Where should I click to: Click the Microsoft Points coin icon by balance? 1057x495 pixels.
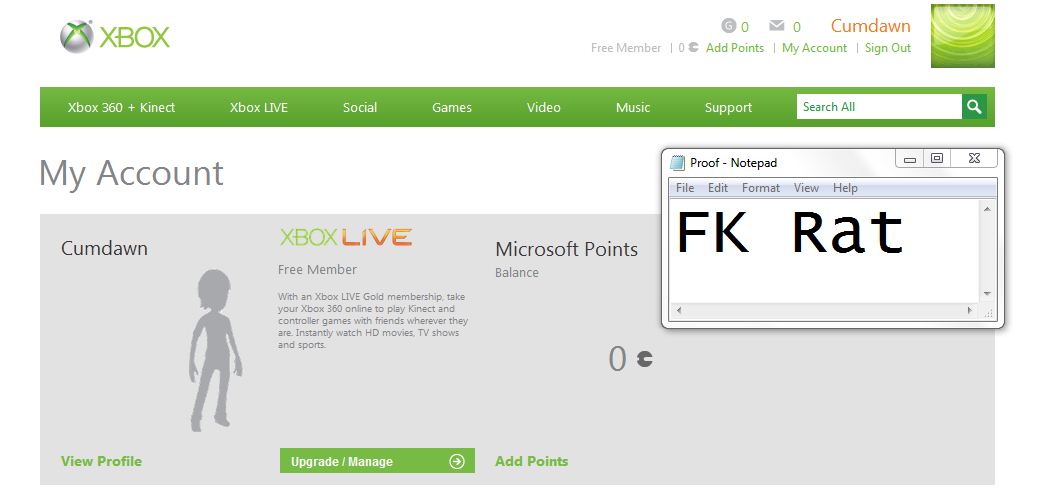click(x=645, y=359)
